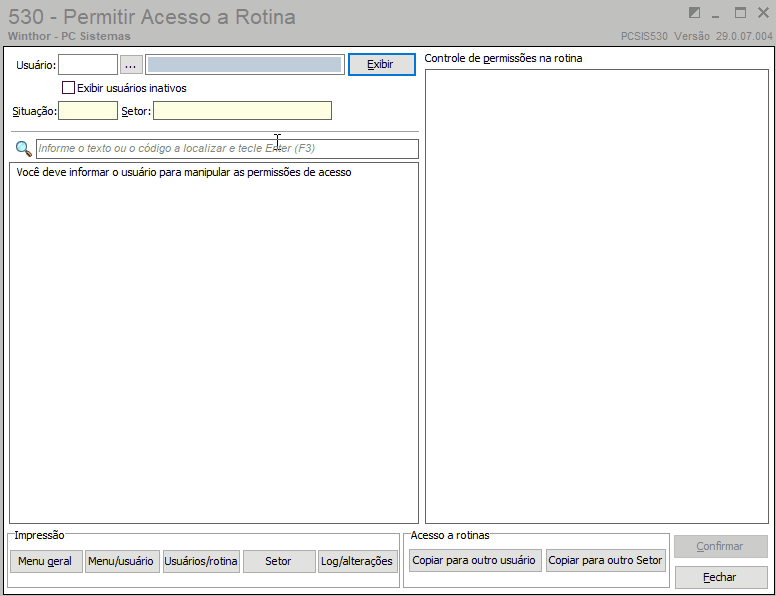Click the Setor print button
The image size is (776, 596).
[x=279, y=561]
